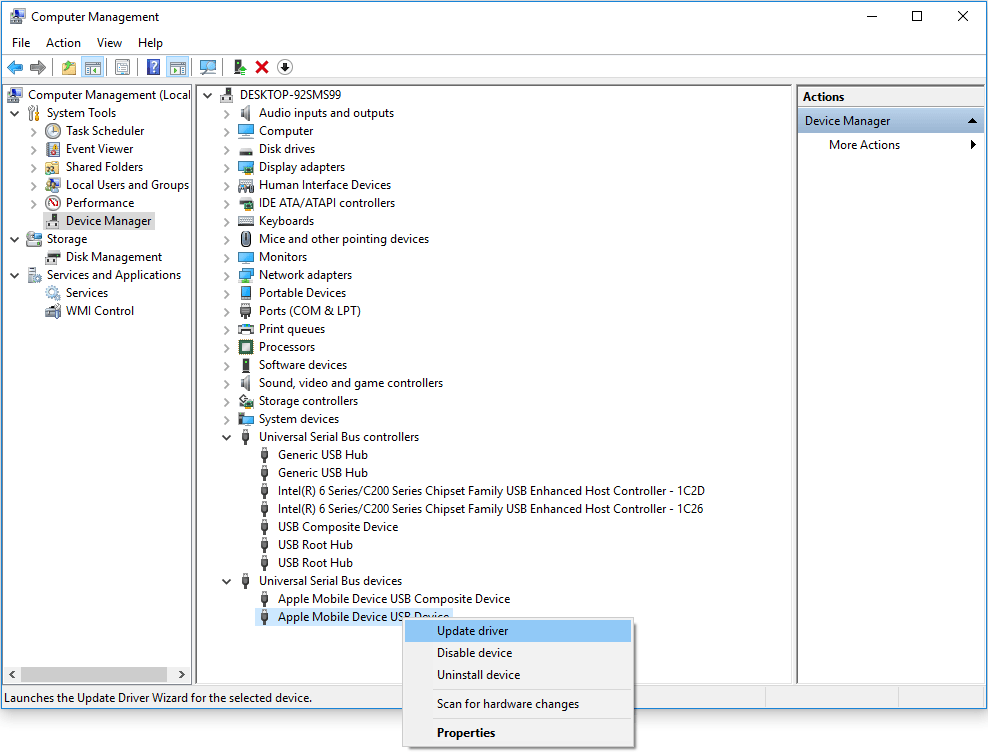The width and height of the screenshot is (996, 755).
Task: Uninstall the device using red X icon
Action: coord(260,67)
